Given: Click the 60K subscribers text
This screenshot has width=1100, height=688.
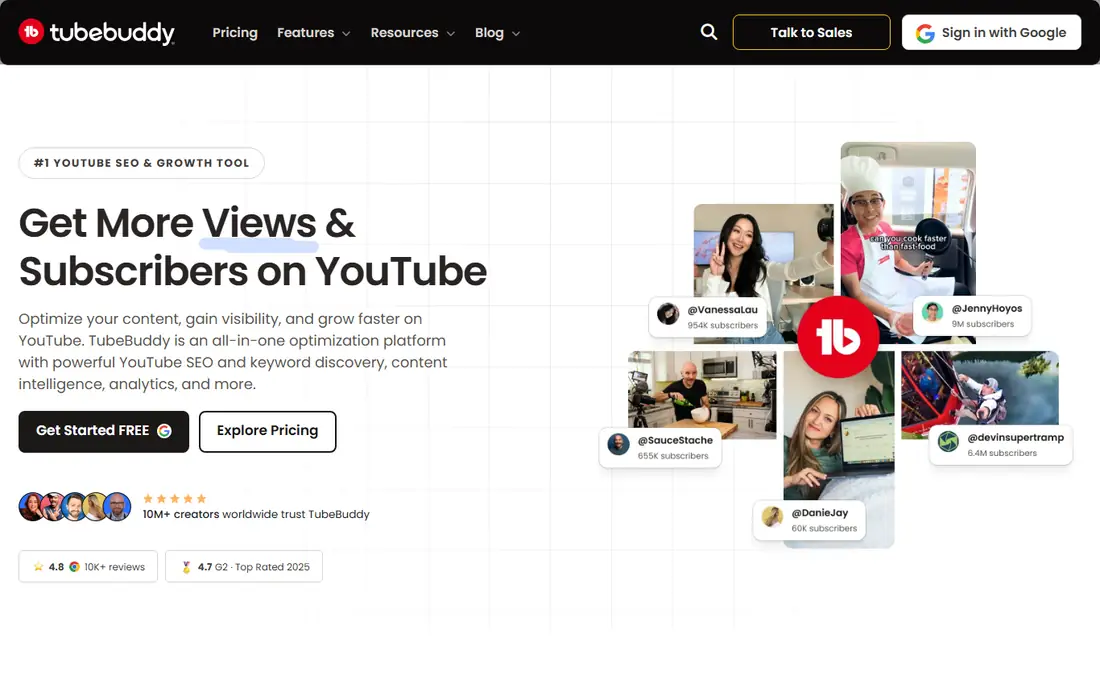Looking at the screenshot, I should coord(824,529).
